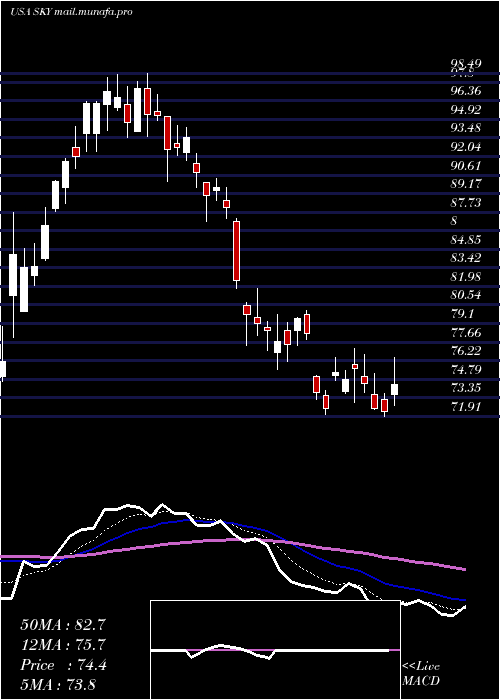Click the USA SKY mail.munafa.pro title
Image resolution: width=500 pixels, height=700 pixels.
point(71,12)
